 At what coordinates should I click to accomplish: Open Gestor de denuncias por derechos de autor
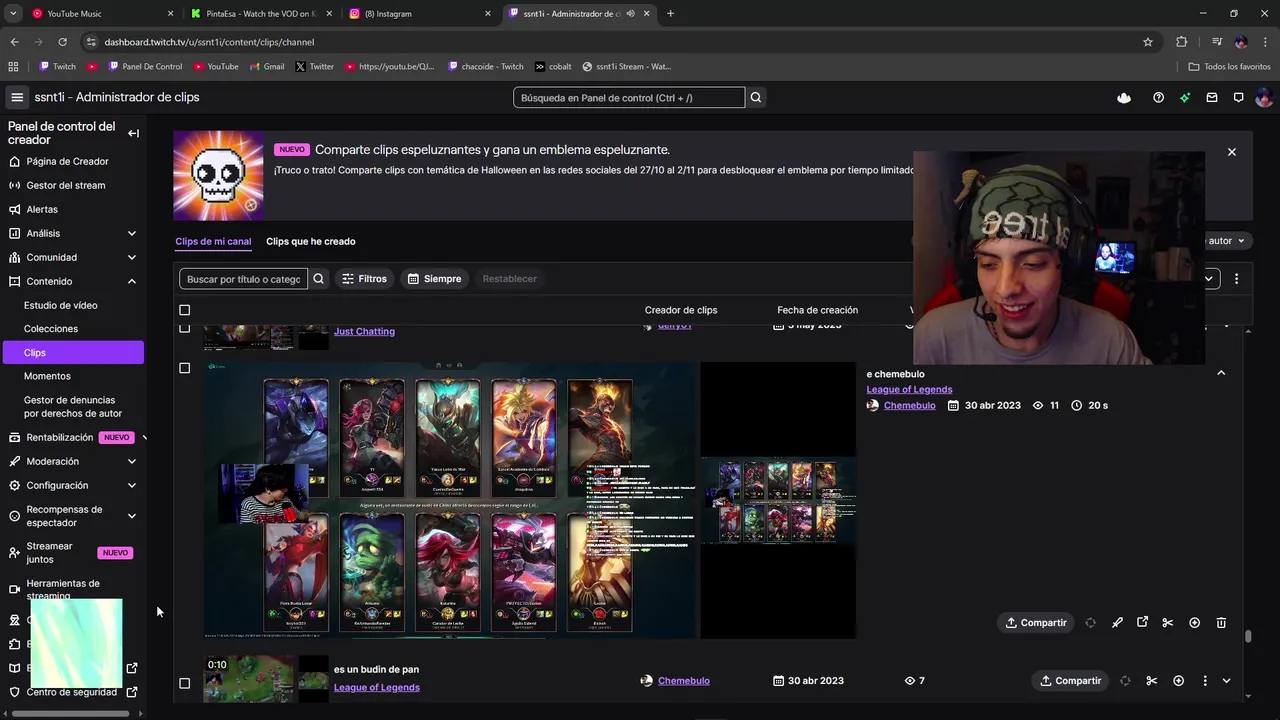(73, 406)
